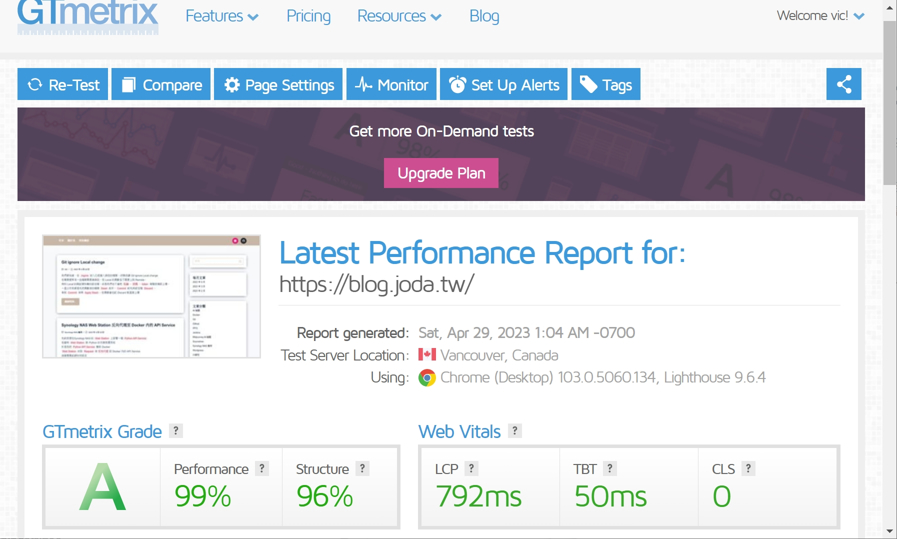Screen dimensions: 897x539
Task: Click the help icon beside Web Vitals
Action: [x=515, y=431]
